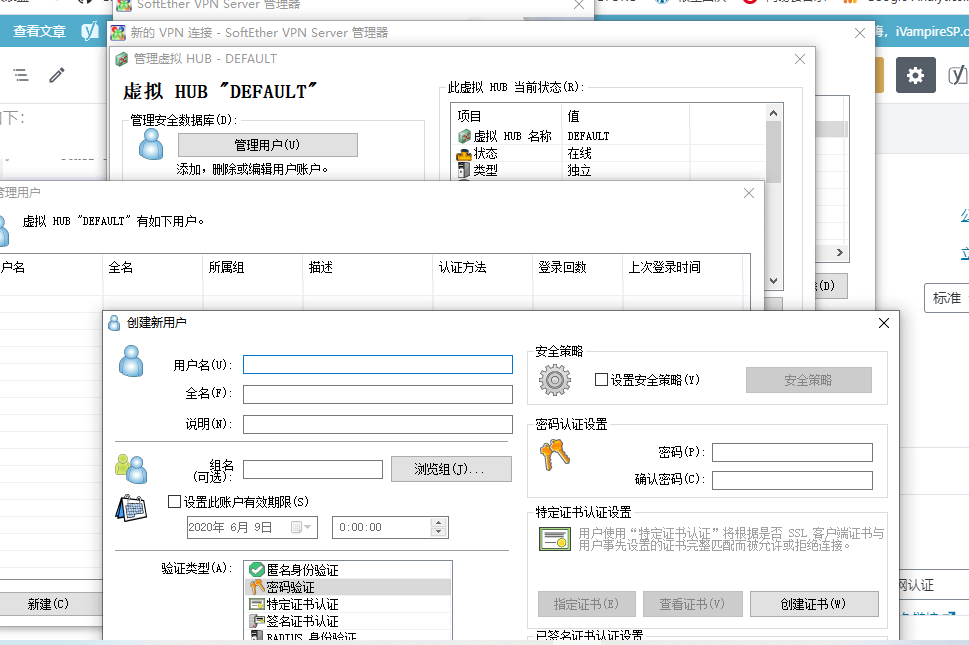Select password authentication type
This screenshot has width=969, height=645.
pyautogui.click(x=349, y=587)
